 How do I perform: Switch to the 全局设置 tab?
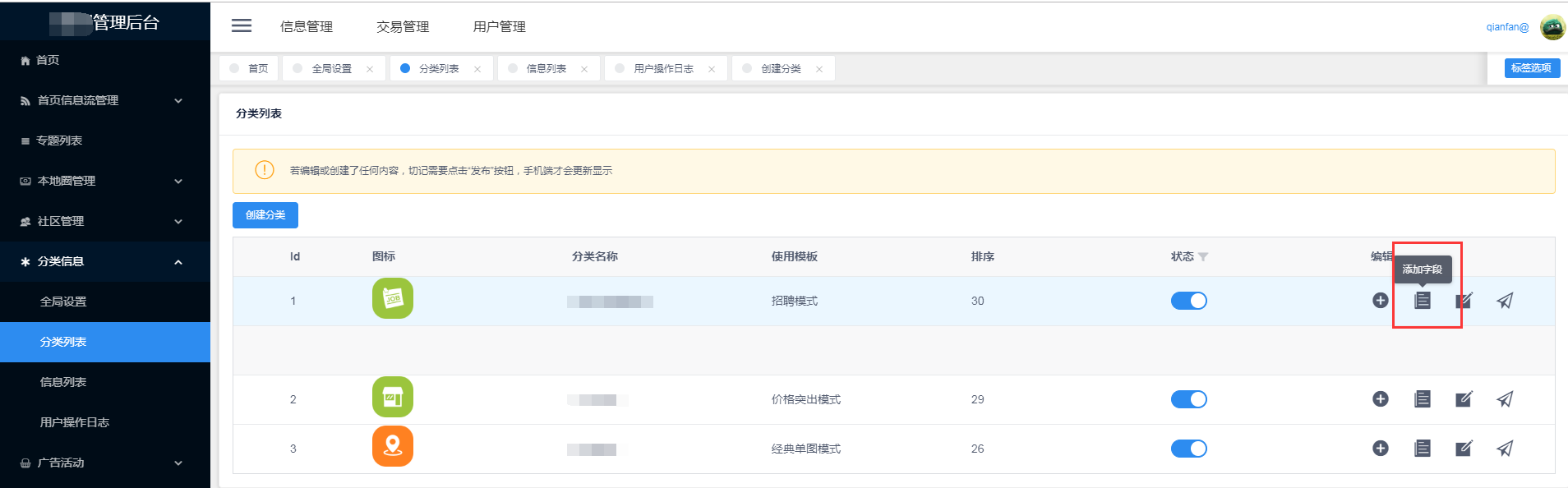[x=332, y=68]
